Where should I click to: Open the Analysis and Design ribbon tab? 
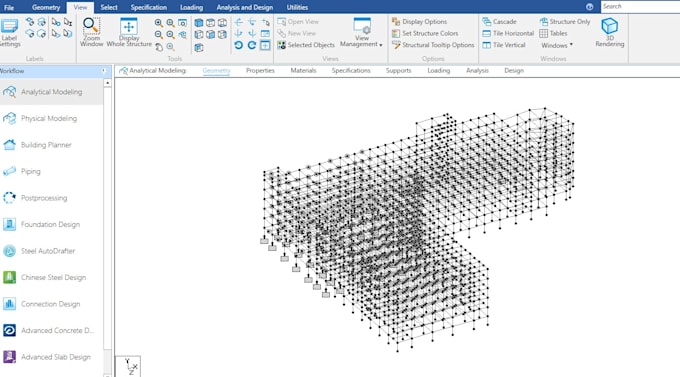pyautogui.click(x=245, y=7)
